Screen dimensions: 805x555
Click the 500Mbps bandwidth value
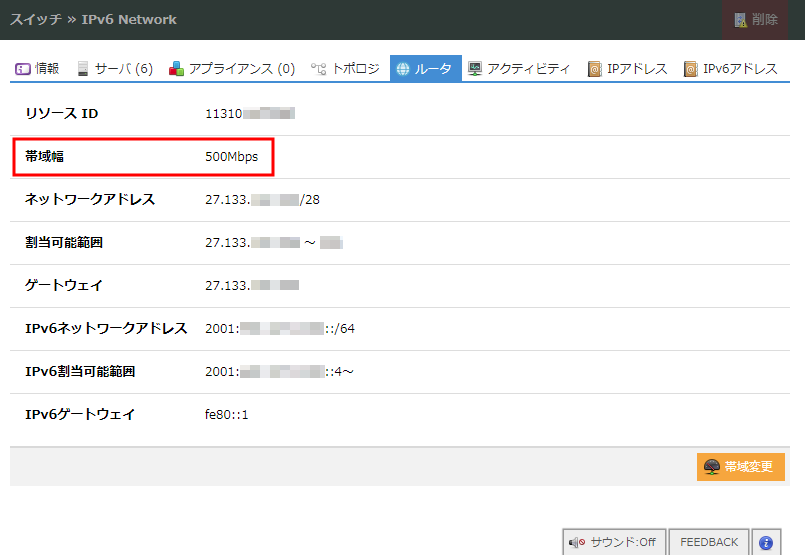pyautogui.click(x=231, y=156)
